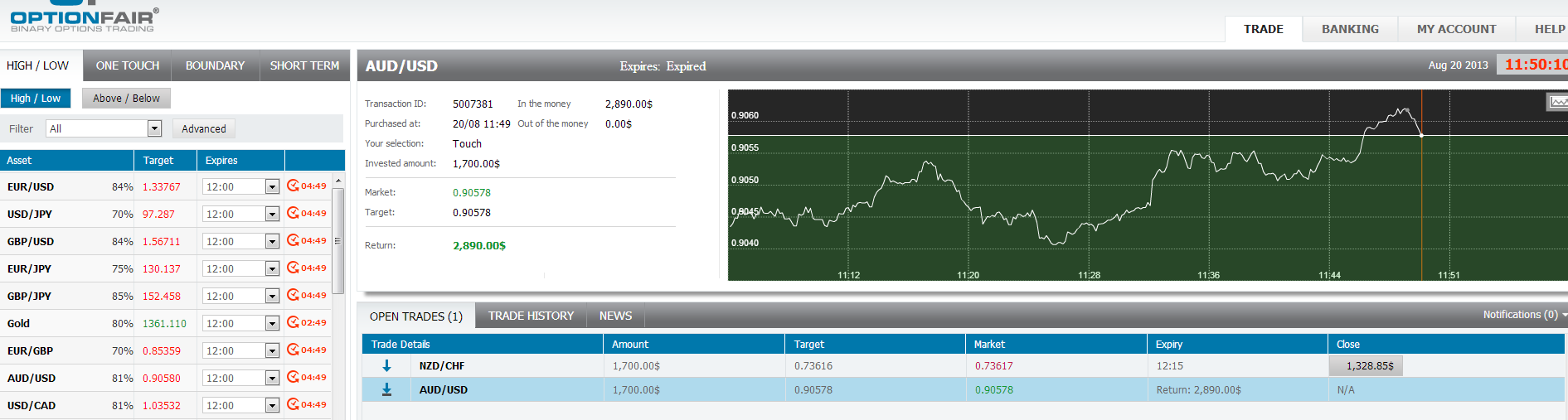Click the Advanced filter button
Screen dimensions: 1568x420
[204, 128]
